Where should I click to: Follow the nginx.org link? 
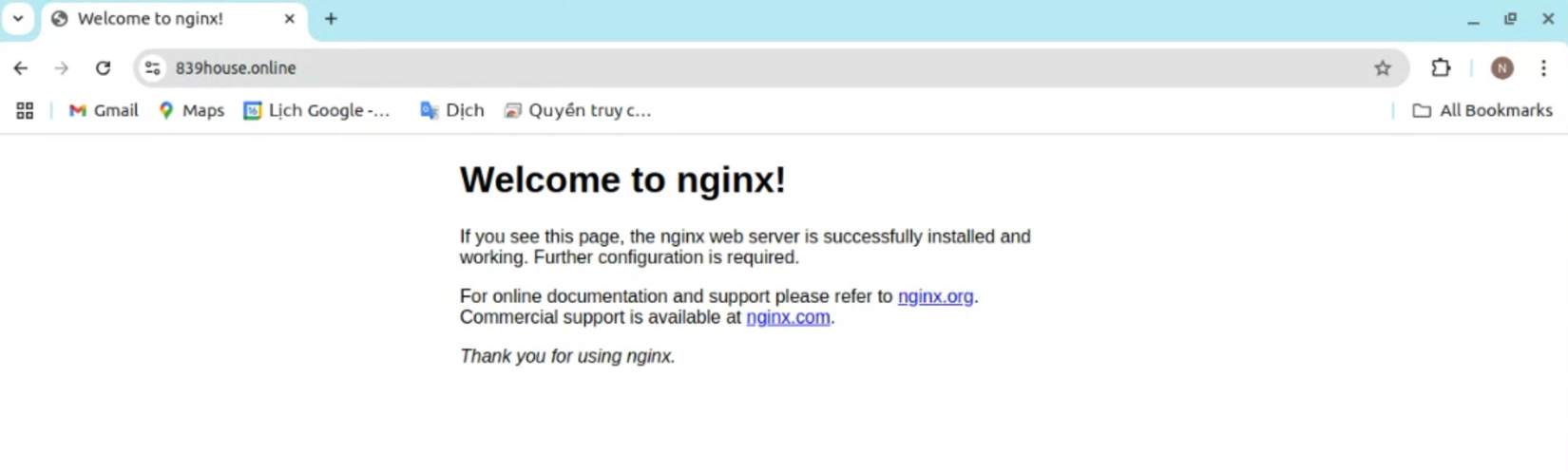tap(935, 296)
